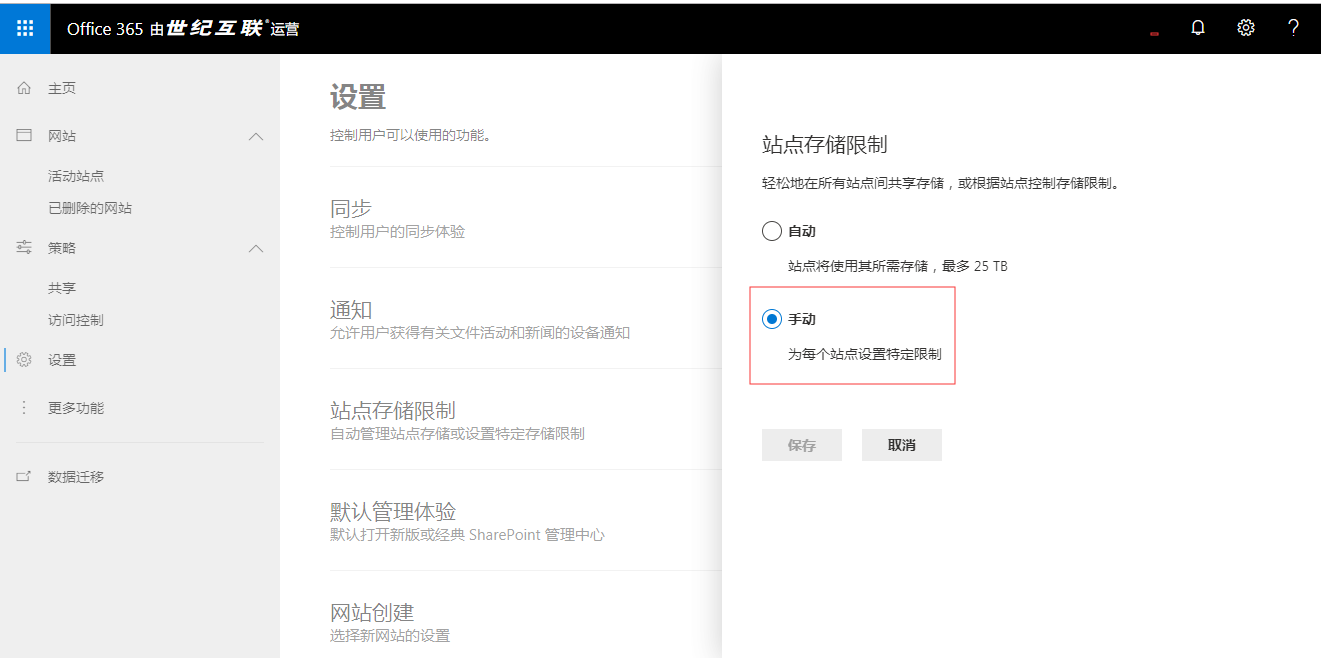The height and width of the screenshot is (658, 1321).
Task: Click the 保存 button
Action: [x=801, y=445]
